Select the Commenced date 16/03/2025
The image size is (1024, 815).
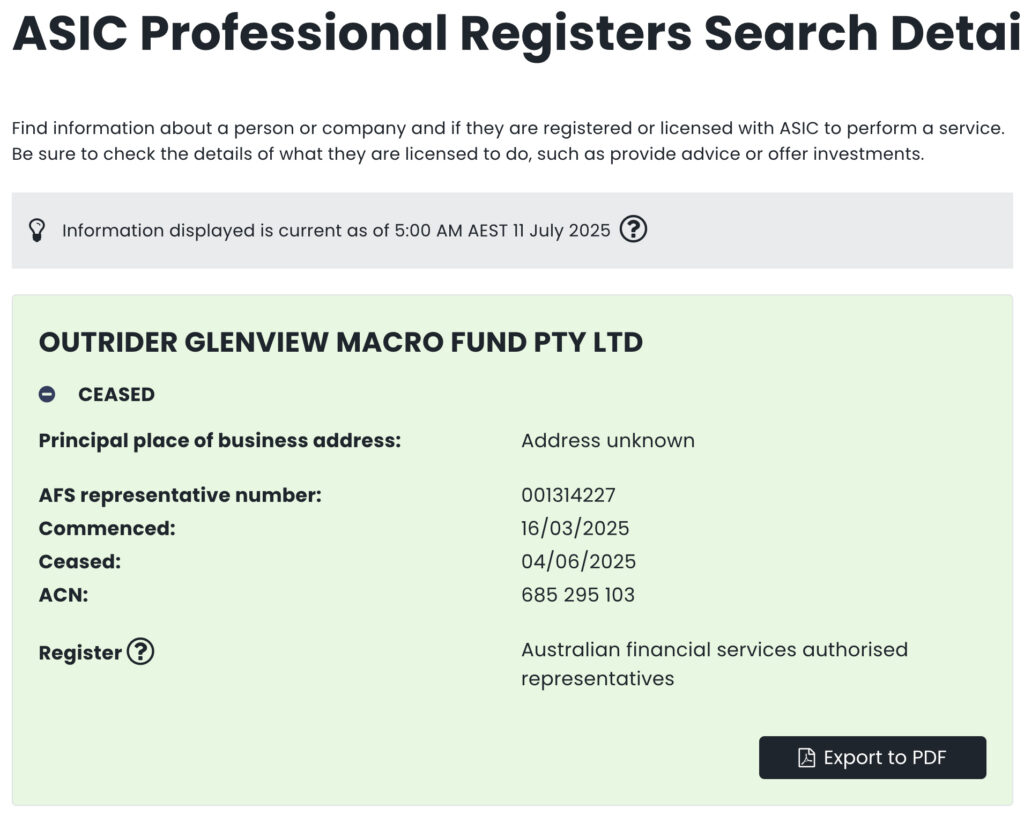(x=575, y=528)
